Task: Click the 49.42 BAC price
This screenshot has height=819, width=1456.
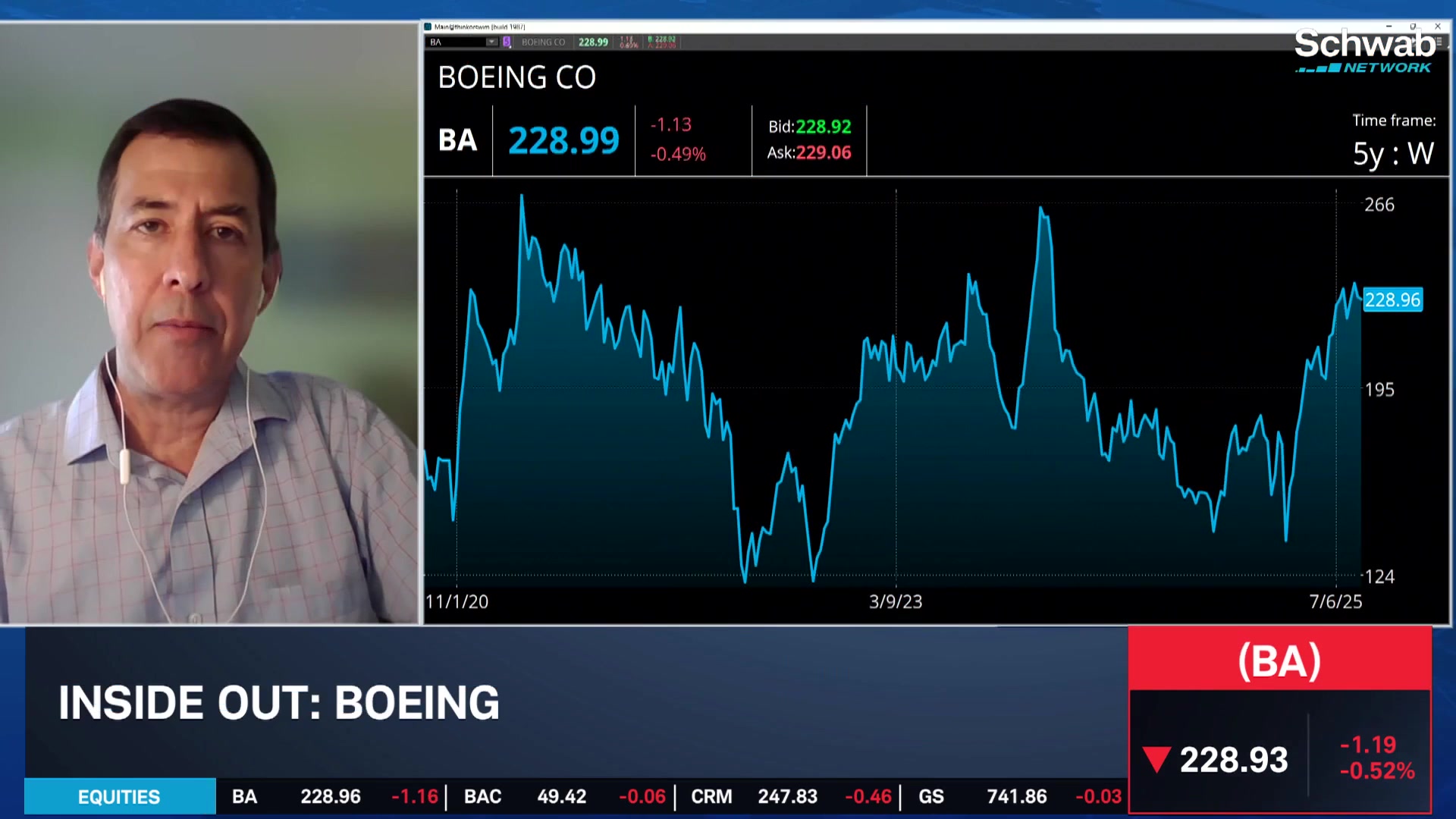Action: point(562,797)
